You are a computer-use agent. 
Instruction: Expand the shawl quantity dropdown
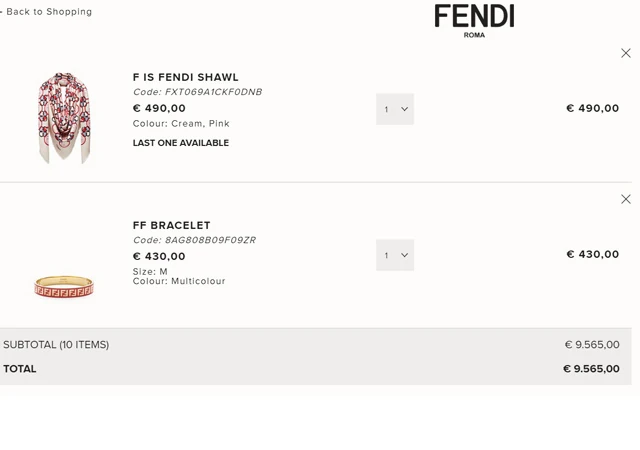click(x=395, y=109)
